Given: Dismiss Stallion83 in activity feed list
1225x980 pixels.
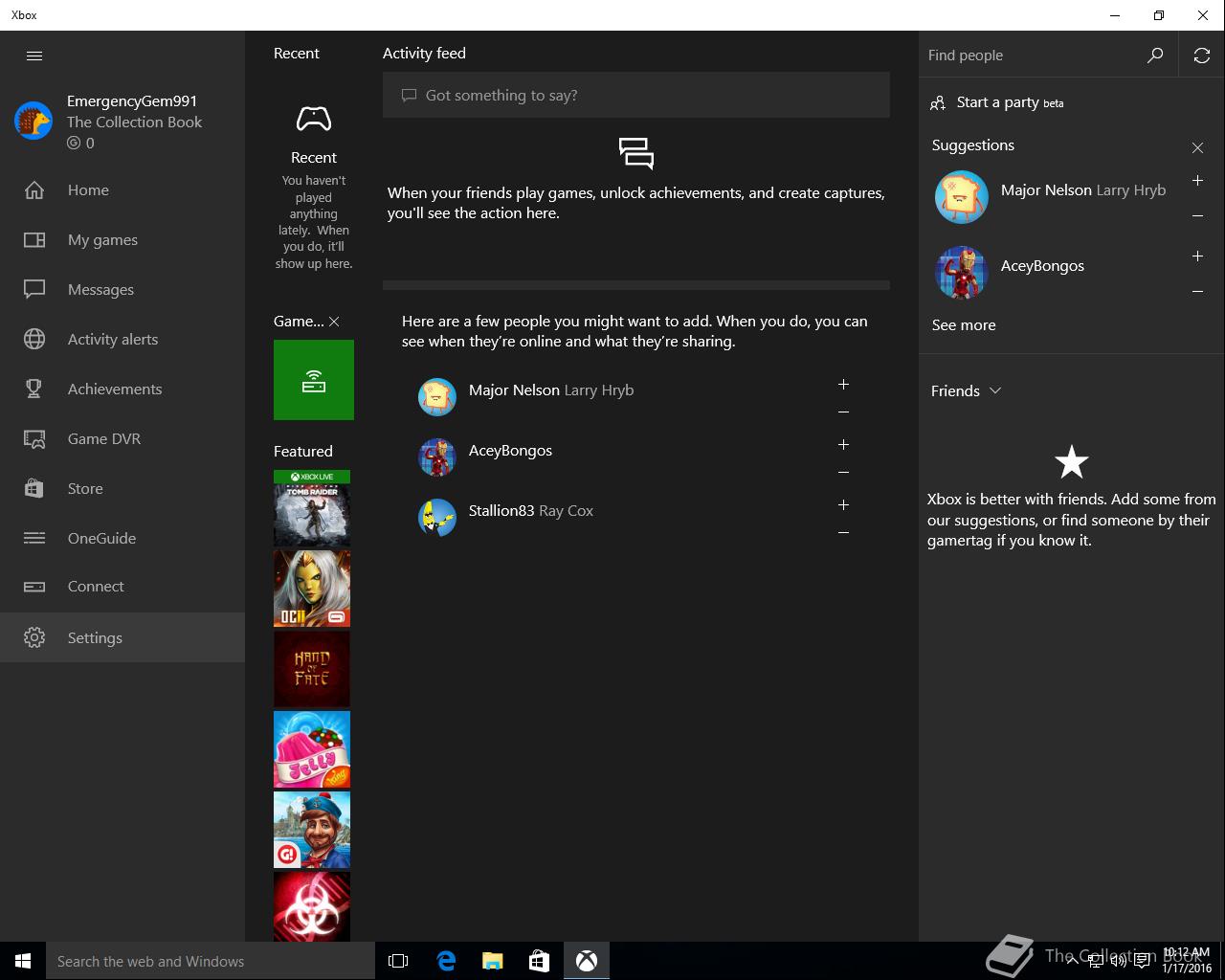Looking at the screenshot, I should (x=843, y=533).
